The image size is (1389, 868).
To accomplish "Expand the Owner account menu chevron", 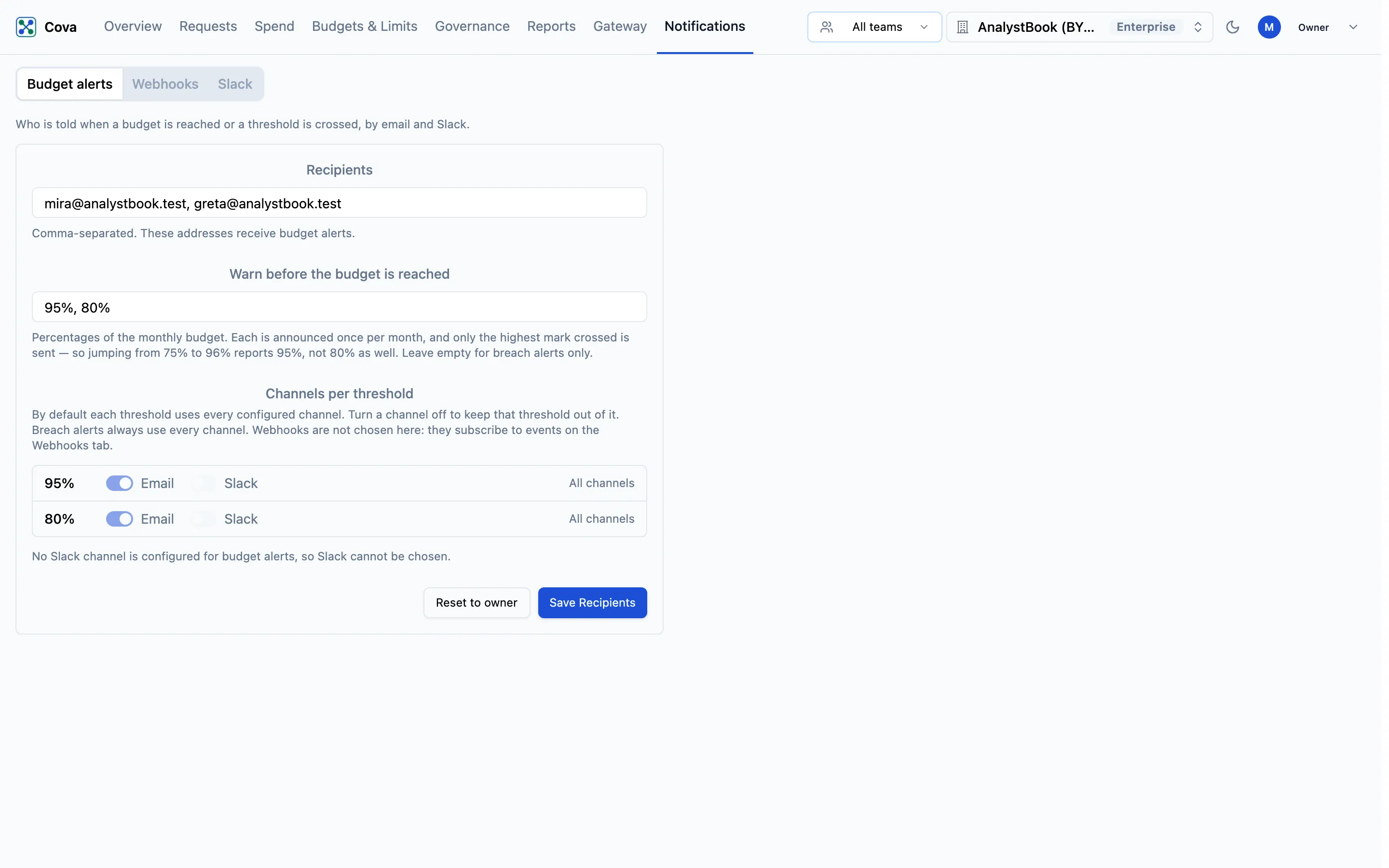I will pyautogui.click(x=1353, y=27).
